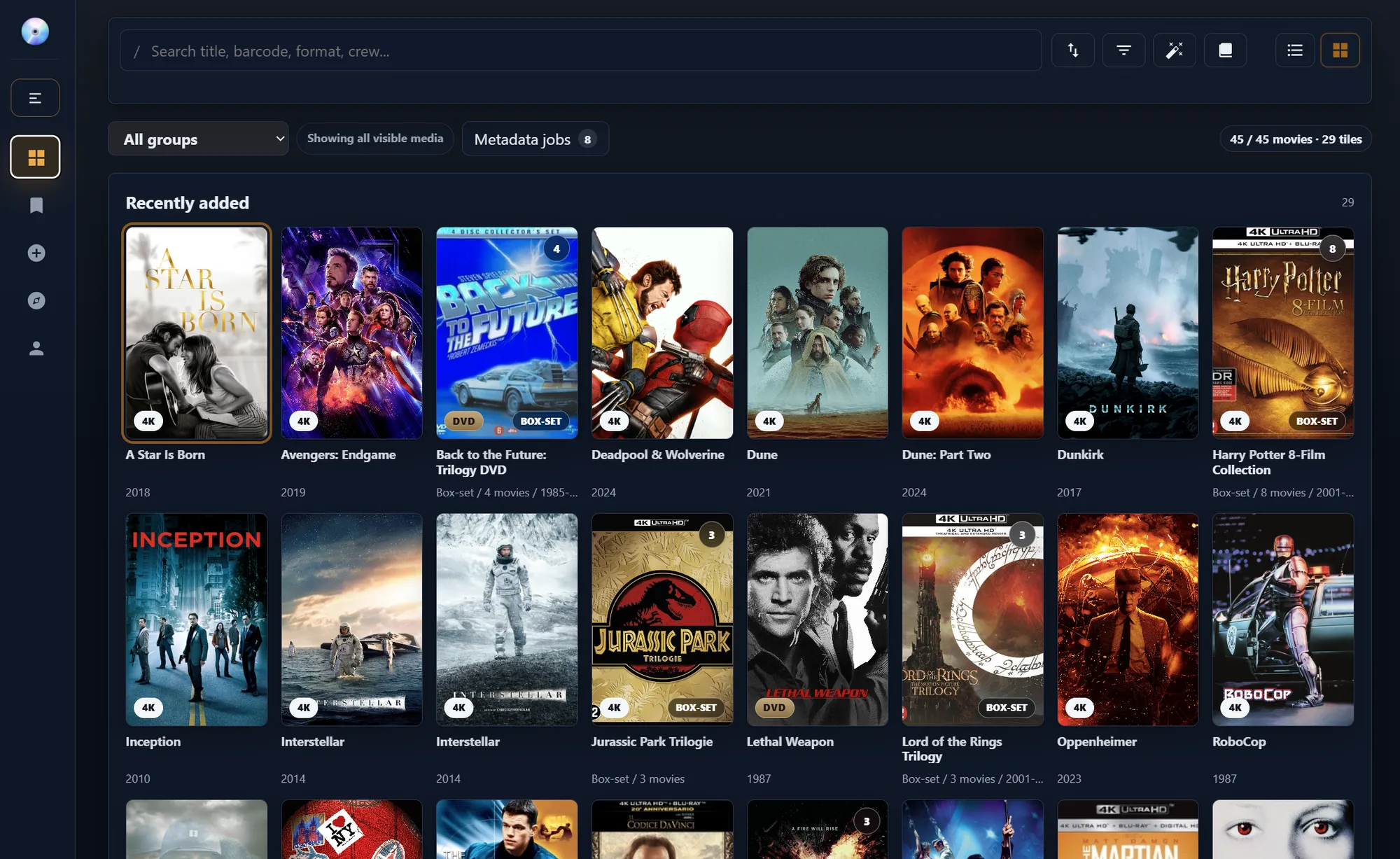This screenshot has height=859, width=1400.
Task: Click the disc logo icon in sidebar
Action: (x=35, y=32)
